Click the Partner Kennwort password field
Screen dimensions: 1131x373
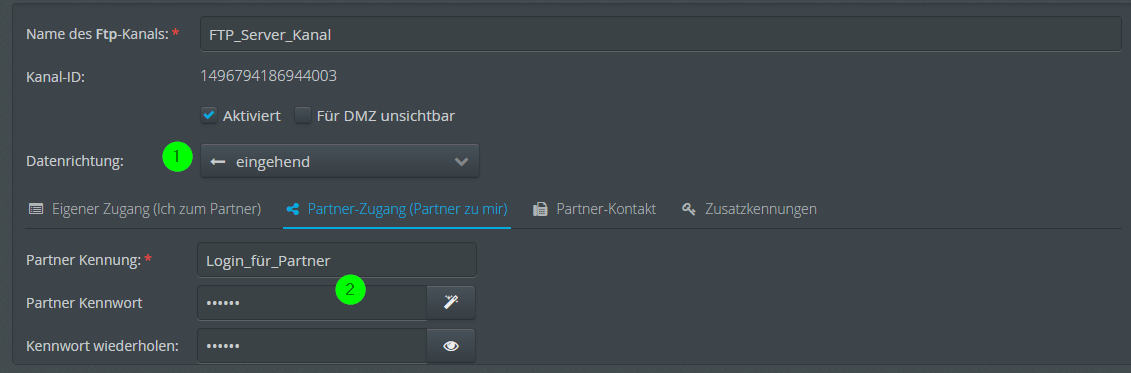pyautogui.click(x=312, y=302)
